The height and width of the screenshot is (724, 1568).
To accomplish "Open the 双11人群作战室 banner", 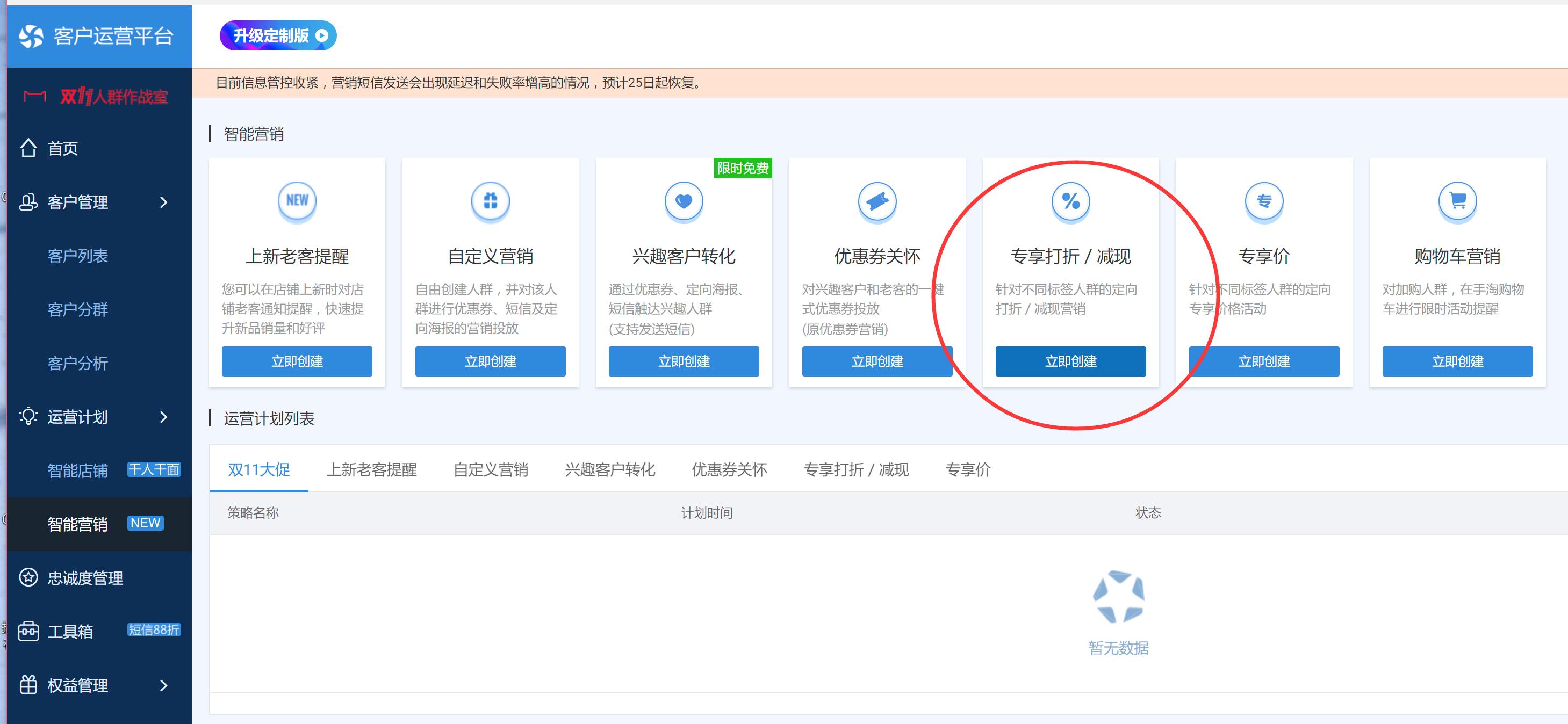I will [97, 96].
